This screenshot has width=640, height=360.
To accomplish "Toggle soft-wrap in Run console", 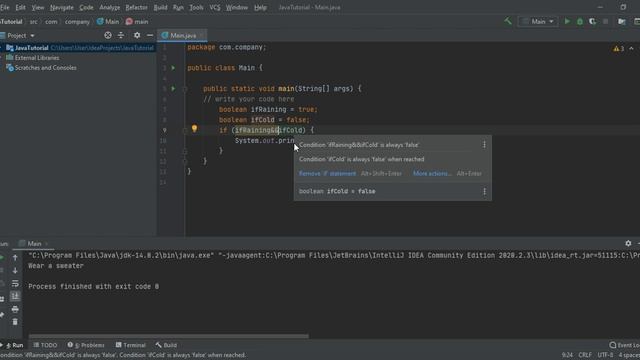I will pos(15,283).
